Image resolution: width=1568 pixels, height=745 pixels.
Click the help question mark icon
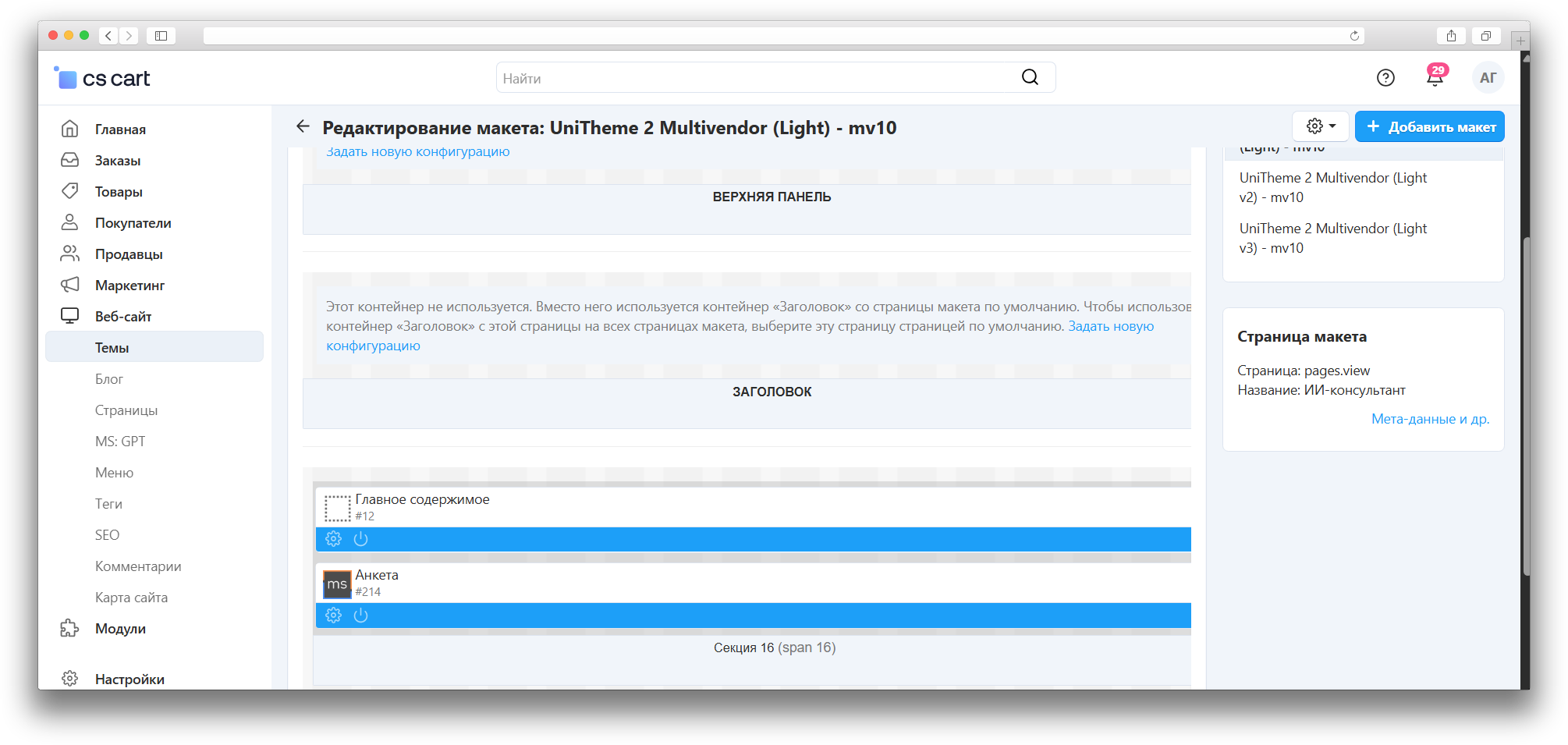[x=1385, y=78]
